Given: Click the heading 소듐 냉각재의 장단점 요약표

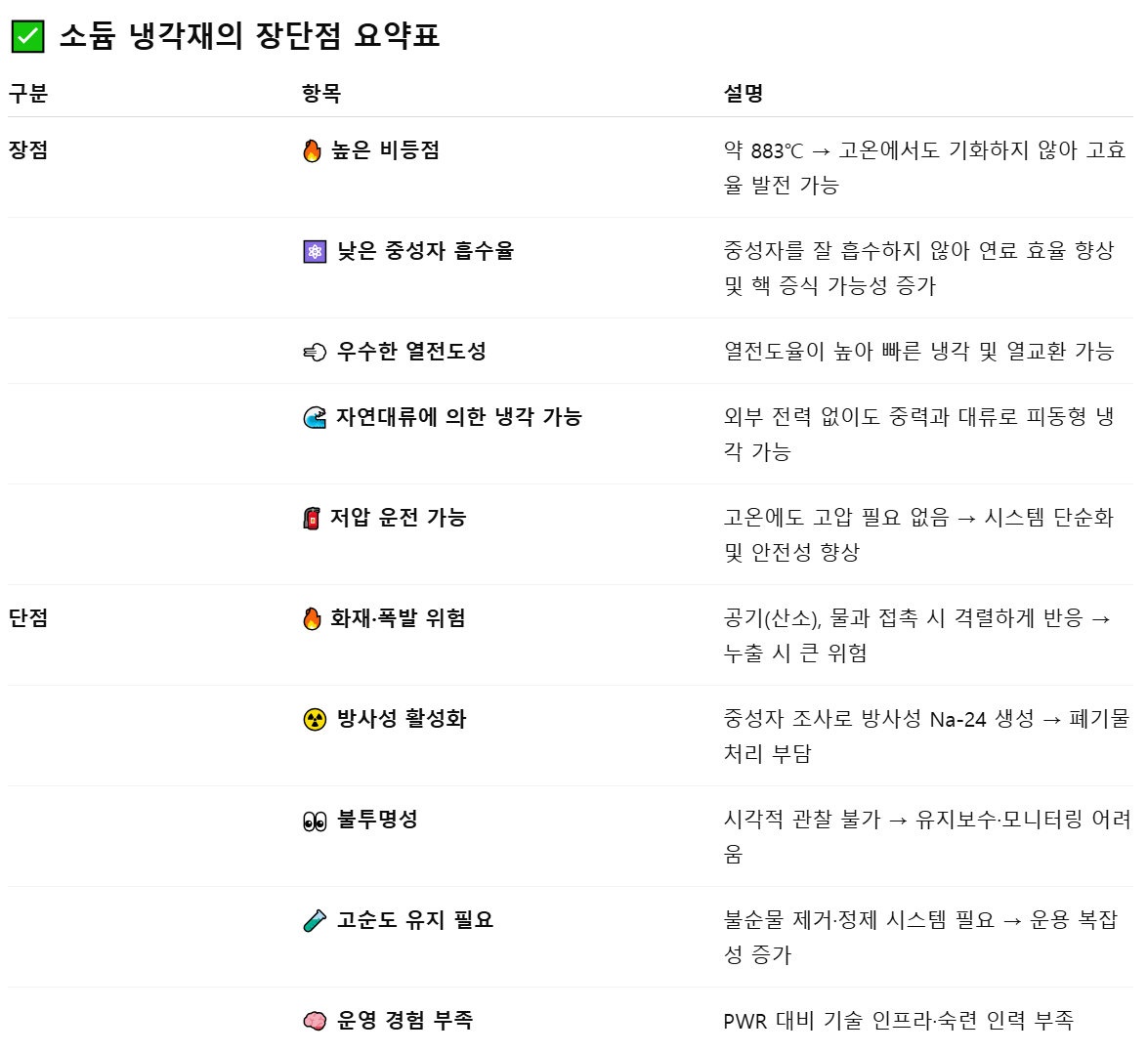Looking at the screenshot, I should pos(249,37).
